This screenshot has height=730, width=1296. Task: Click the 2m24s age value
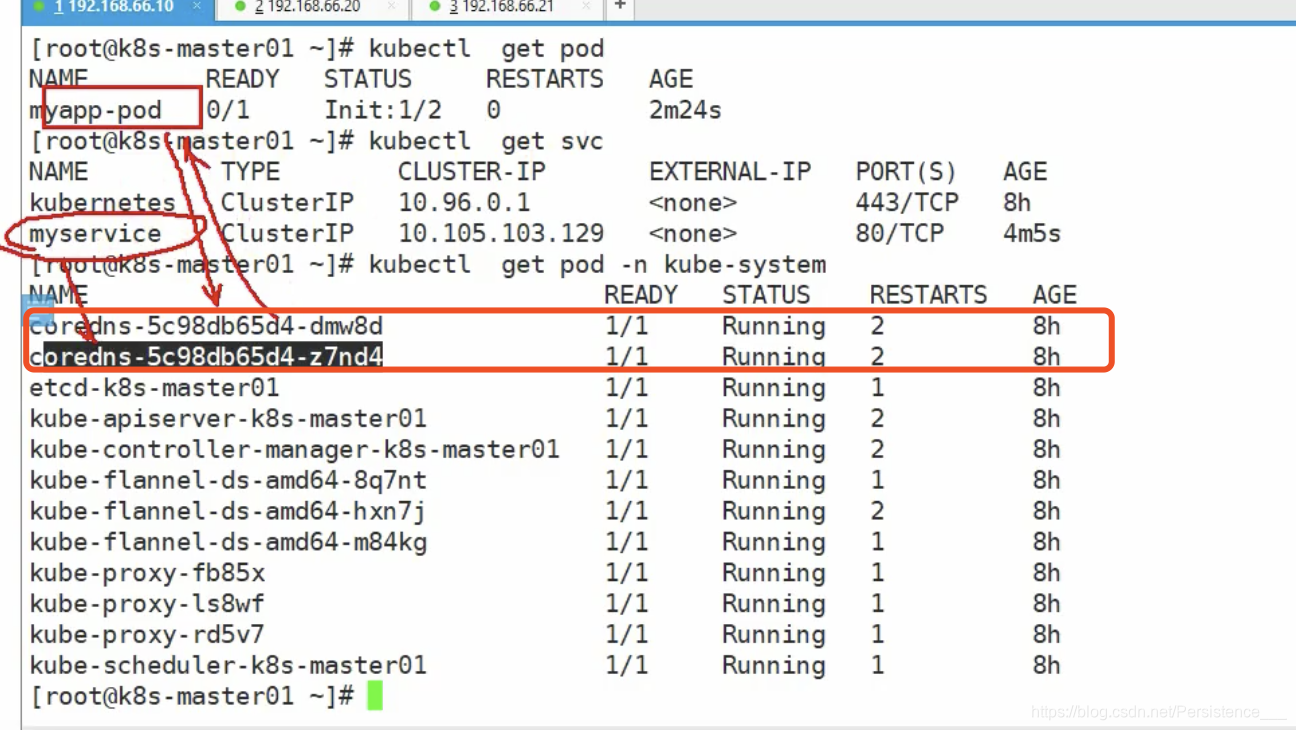point(685,110)
